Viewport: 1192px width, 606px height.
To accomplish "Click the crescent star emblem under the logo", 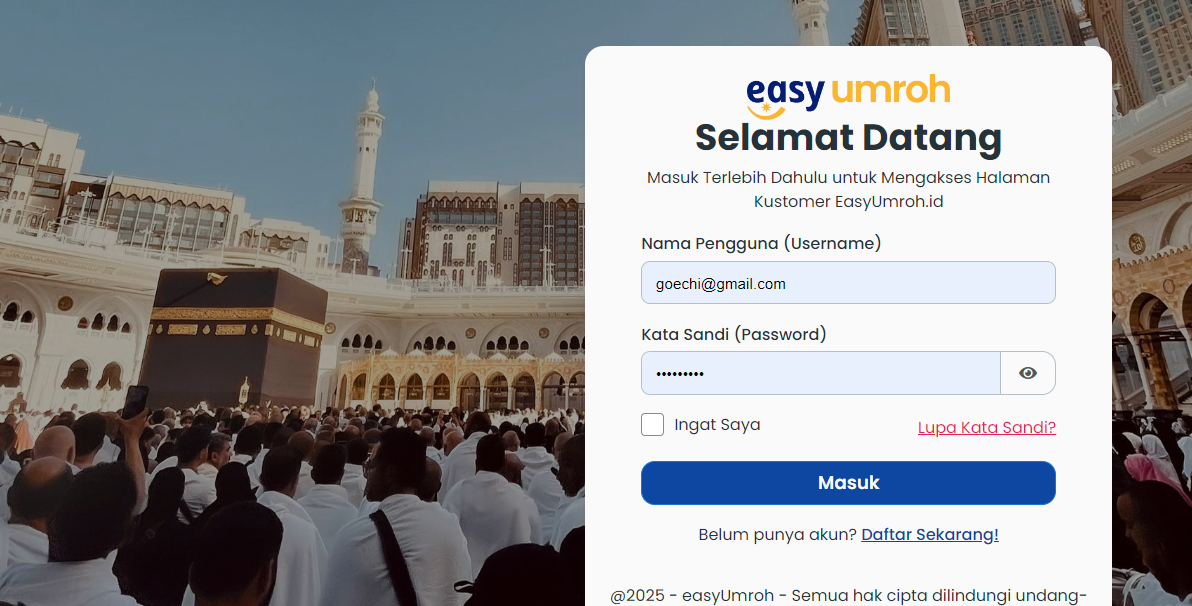I will point(766,111).
